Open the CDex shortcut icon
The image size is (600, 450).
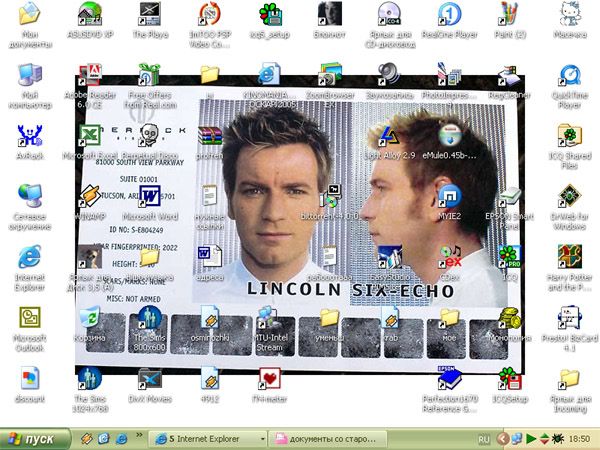pos(450,256)
